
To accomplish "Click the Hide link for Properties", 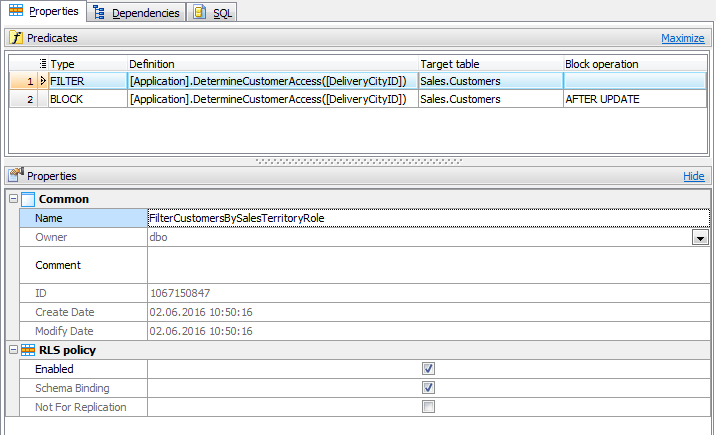I will tap(693, 176).
